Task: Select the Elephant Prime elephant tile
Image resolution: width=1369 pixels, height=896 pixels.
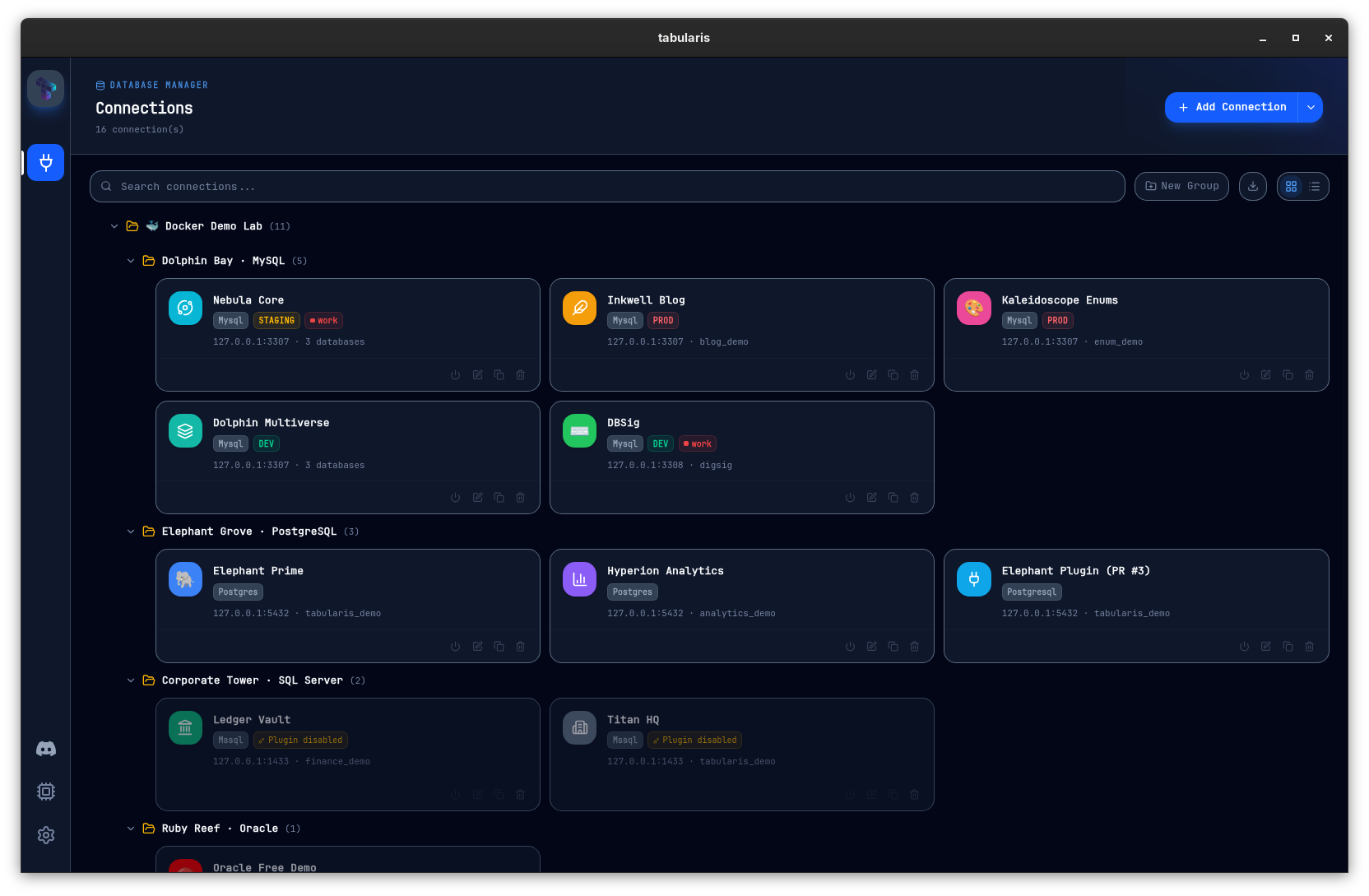Action: click(x=185, y=579)
